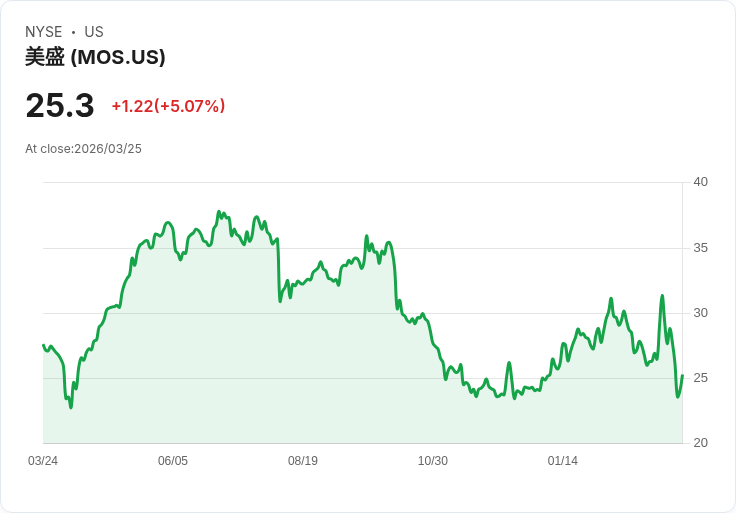Click the chart line's rightmost end point

coord(682,376)
